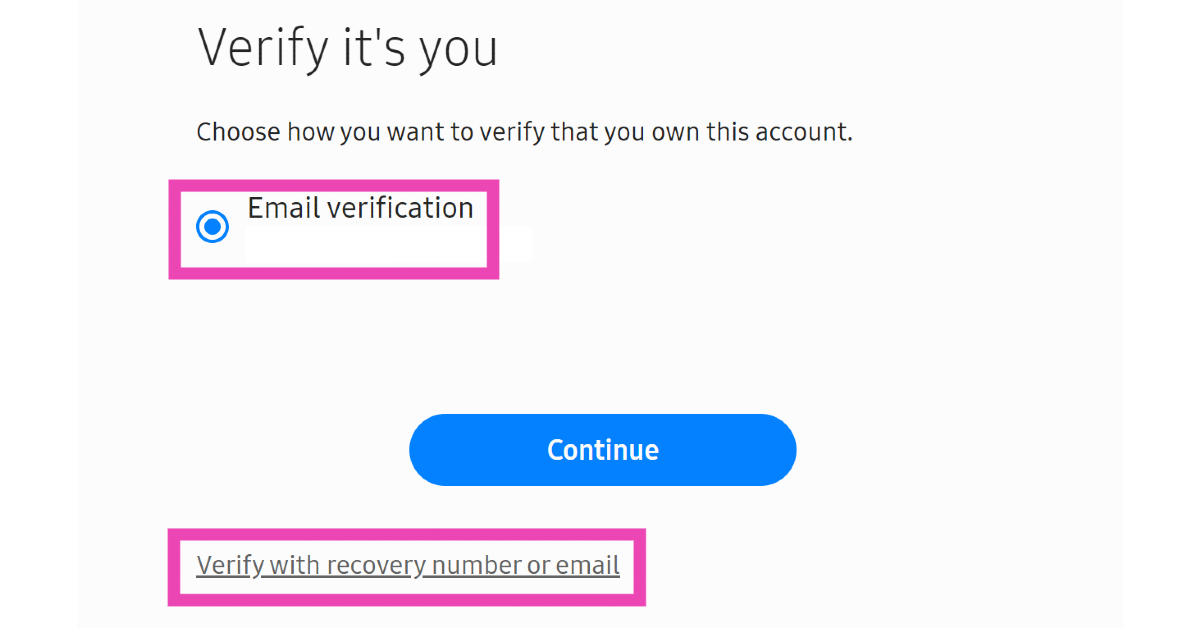Click the "Choose how you want to verify" text
This screenshot has width=1200, height=628.
pos(524,132)
